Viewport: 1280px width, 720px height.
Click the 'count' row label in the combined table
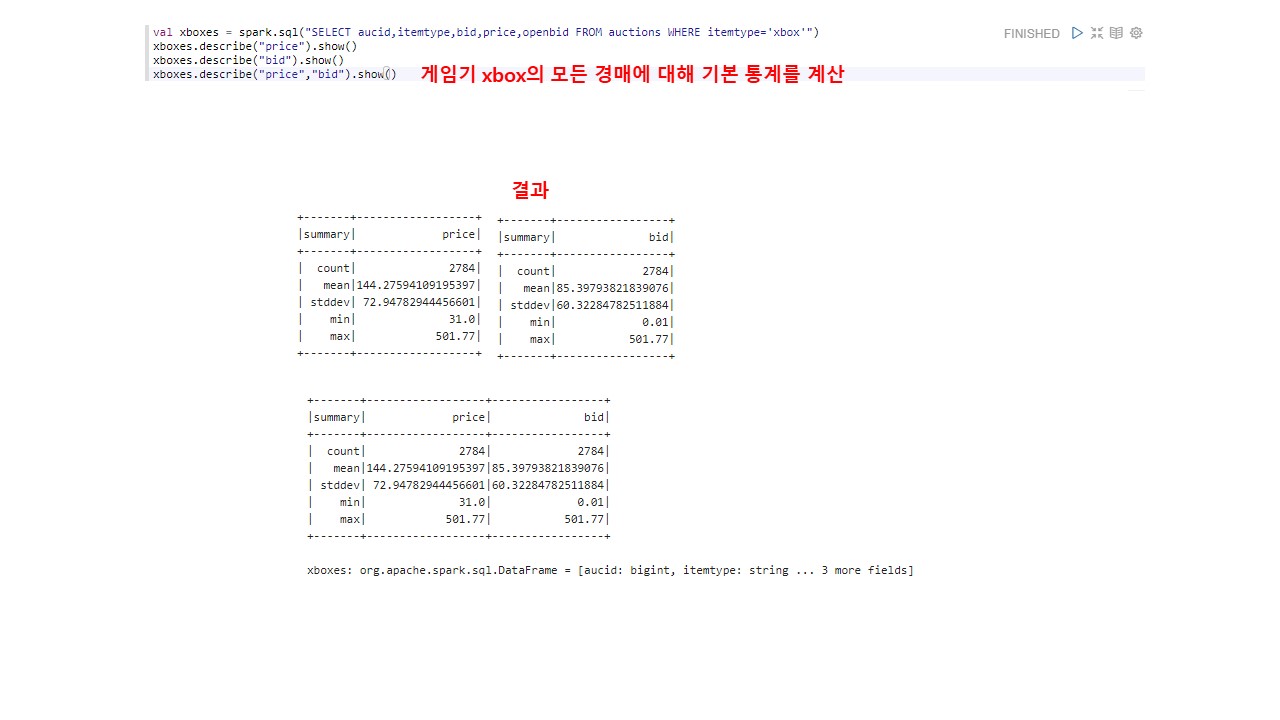343,451
